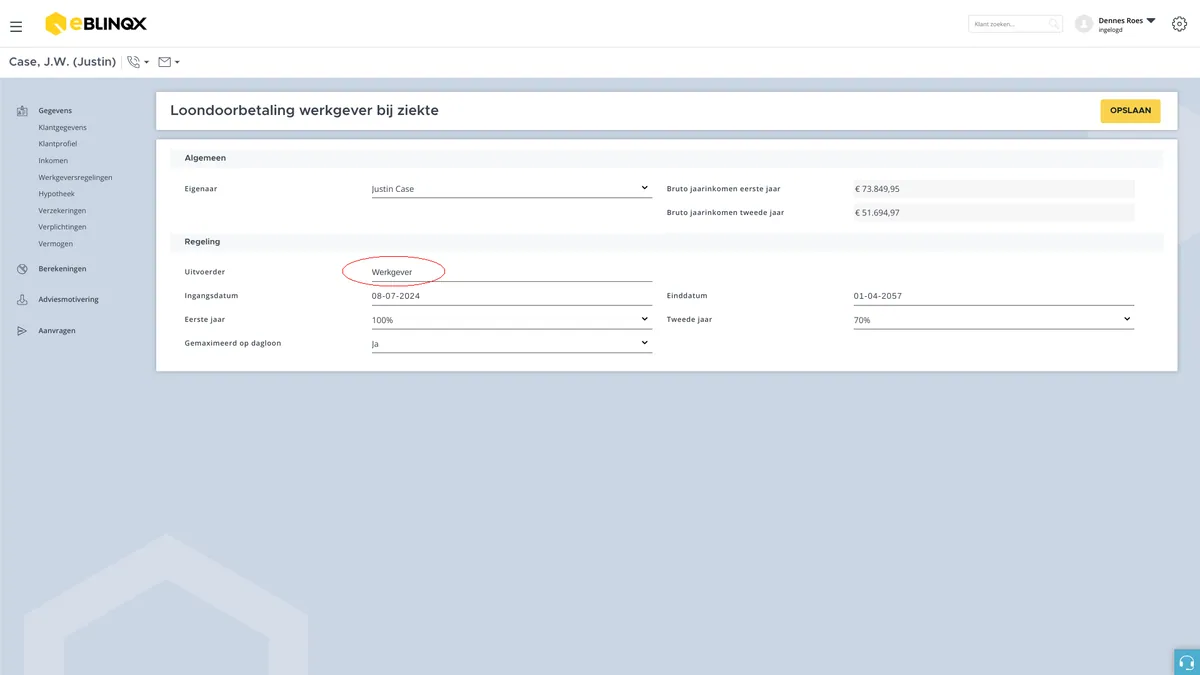This screenshot has height=675, width=1200.
Task: Click the customer name Case, J.W. (Justin)
Action: [x=62, y=62]
